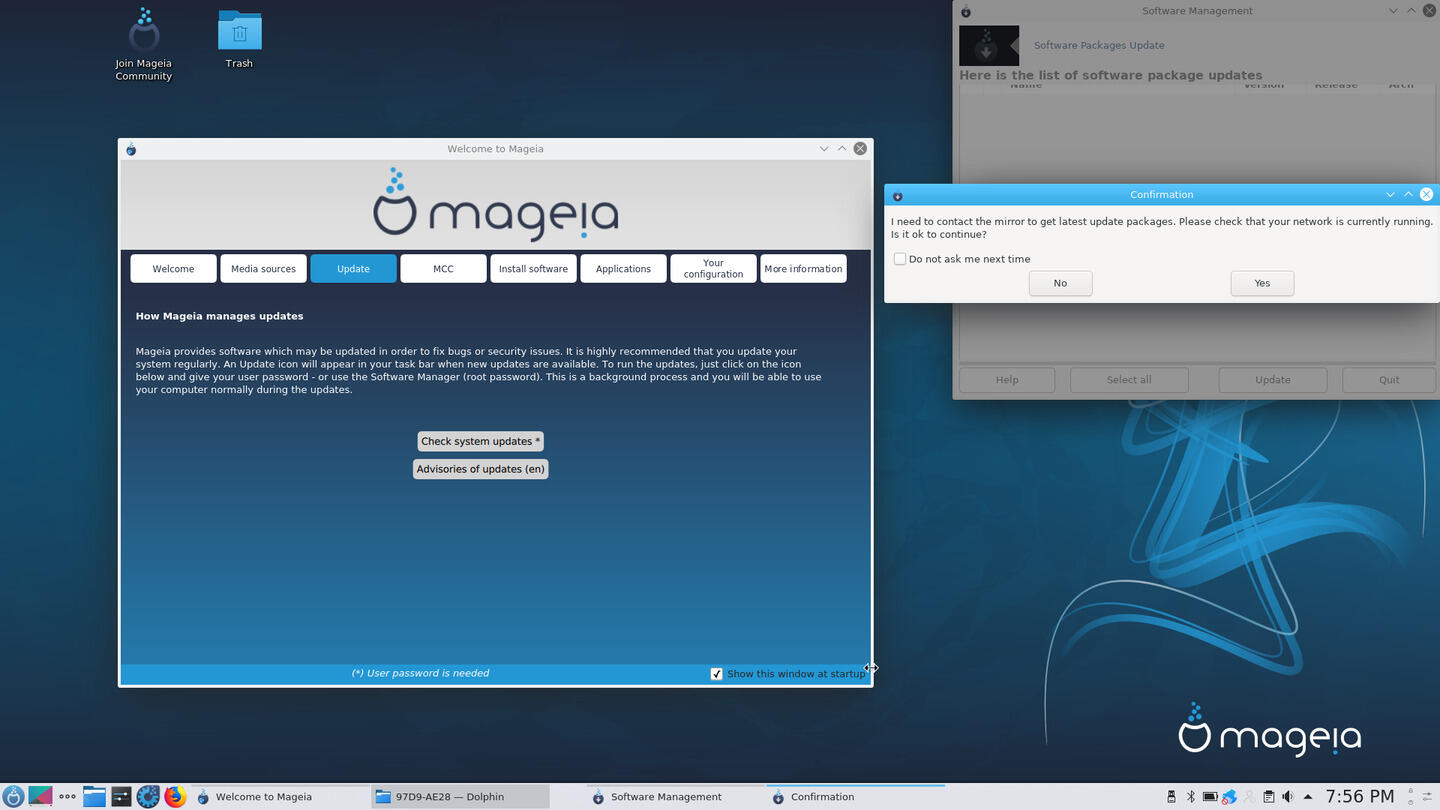Viewport: 1440px width, 810px height.
Task: Open the system settings launcher icon
Action: [121, 796]
